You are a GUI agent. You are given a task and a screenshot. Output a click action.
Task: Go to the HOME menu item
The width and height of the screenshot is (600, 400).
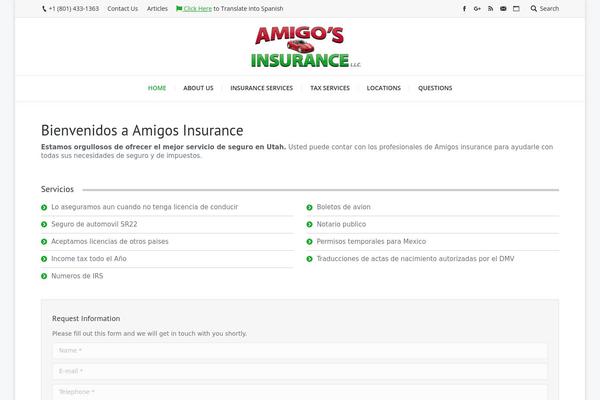point(157,88)
